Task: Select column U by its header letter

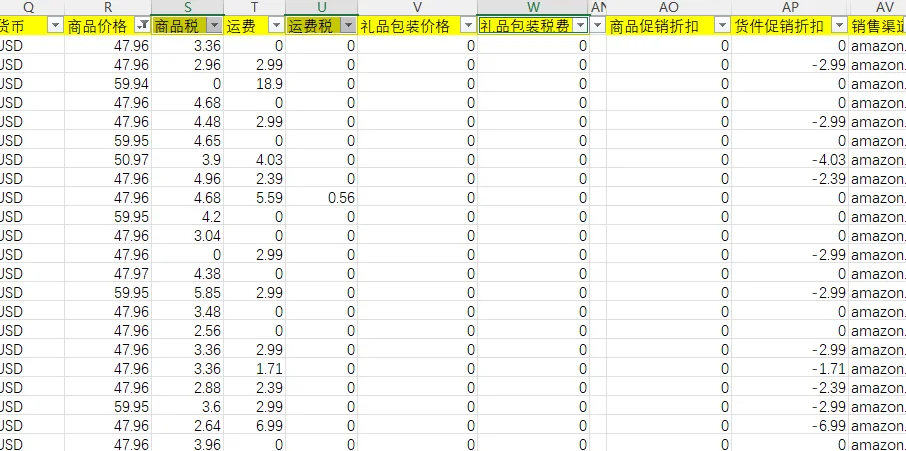Action: [321, 7]
